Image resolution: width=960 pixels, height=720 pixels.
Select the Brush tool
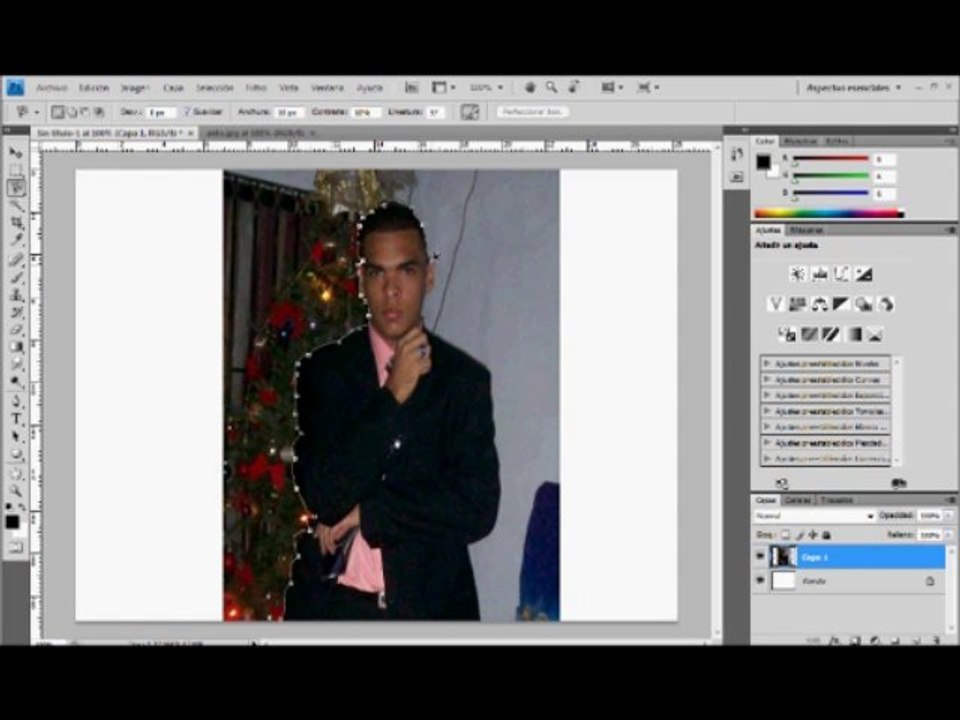coord(16,277)
